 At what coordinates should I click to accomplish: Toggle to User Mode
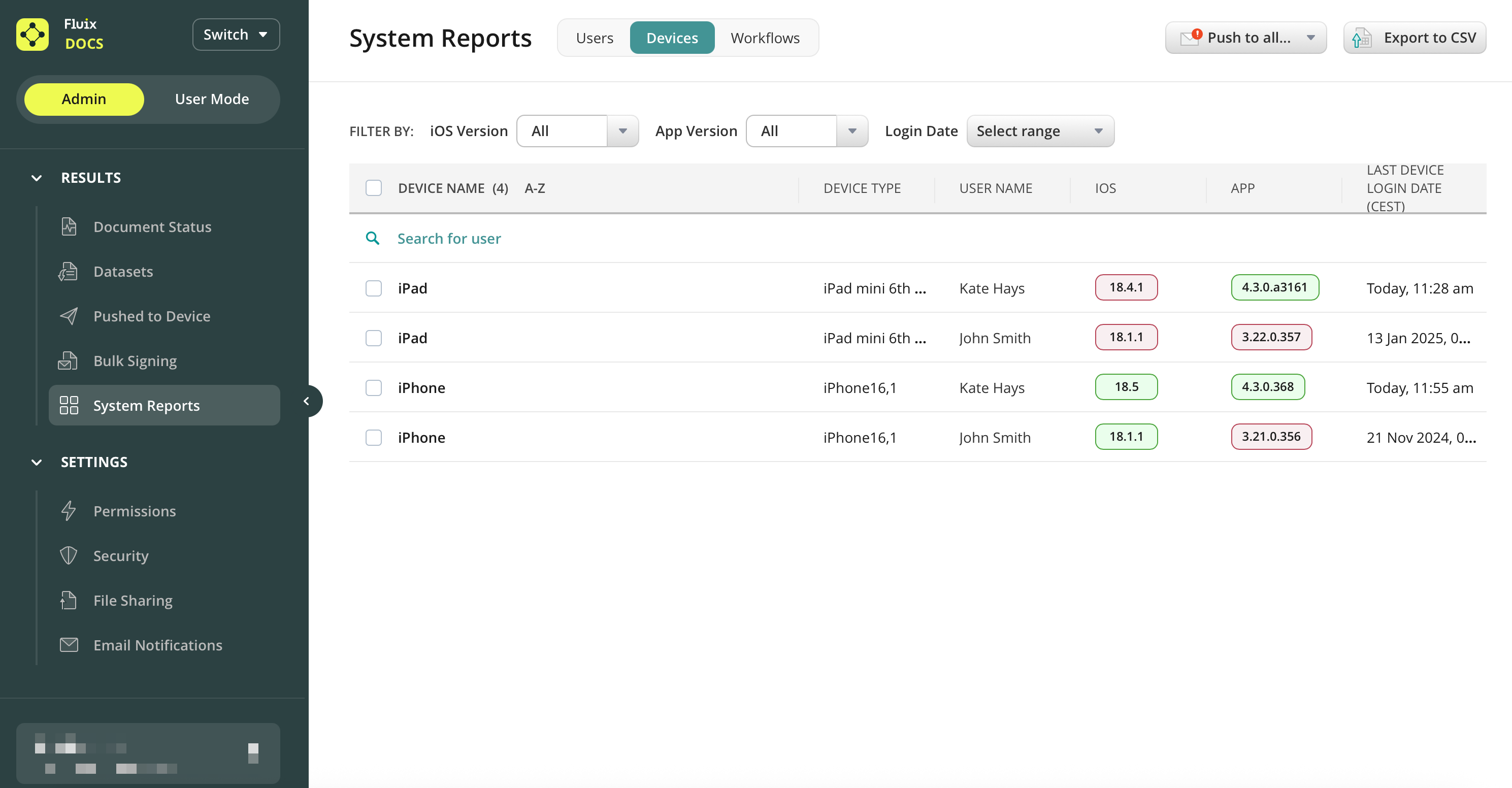(x=211, y=99)
